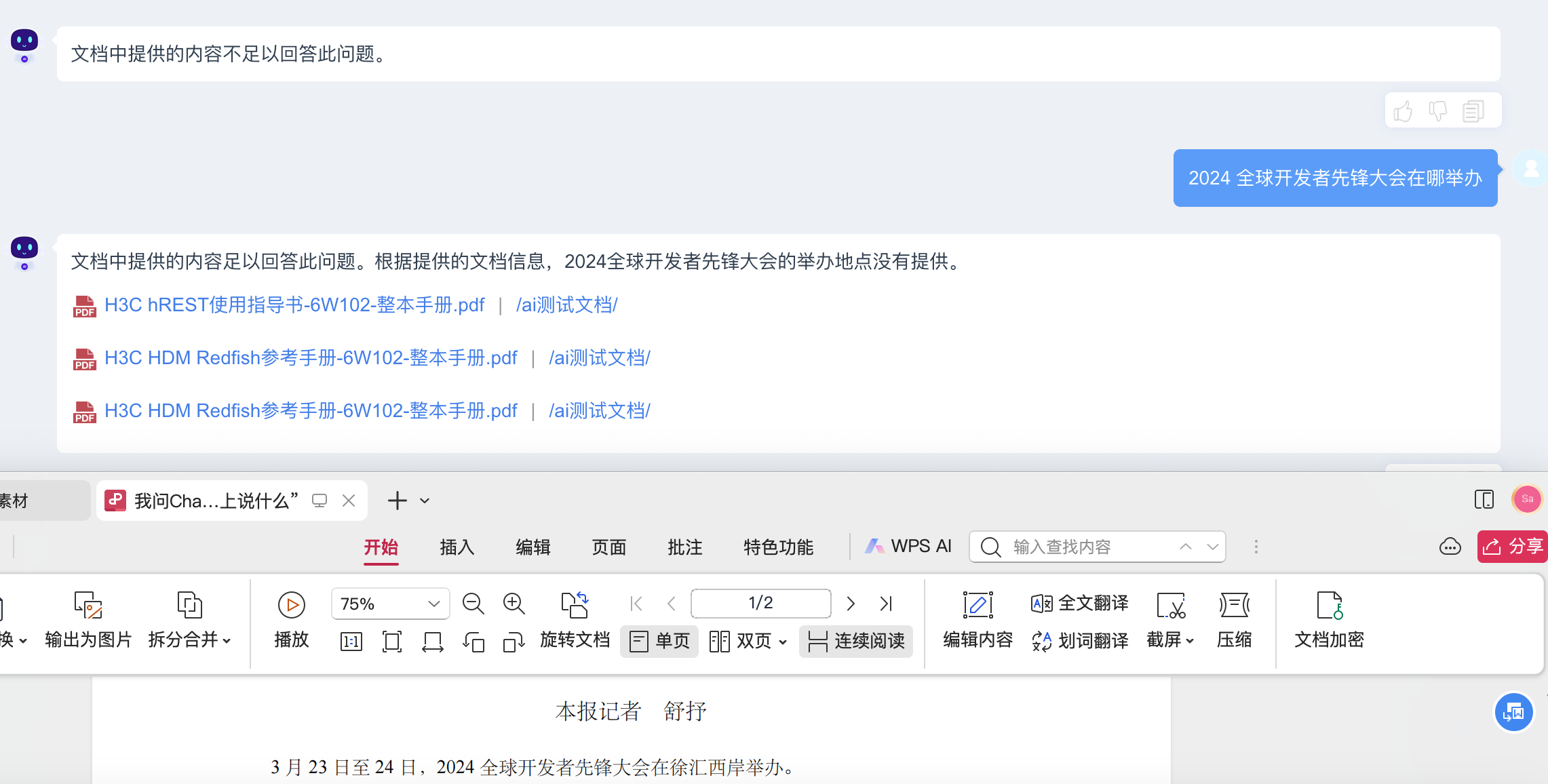Image resolution: width=1548 pixels, height=784 pixels.
Task: Go to next page arrow
Action: click(x=851, y=604)
